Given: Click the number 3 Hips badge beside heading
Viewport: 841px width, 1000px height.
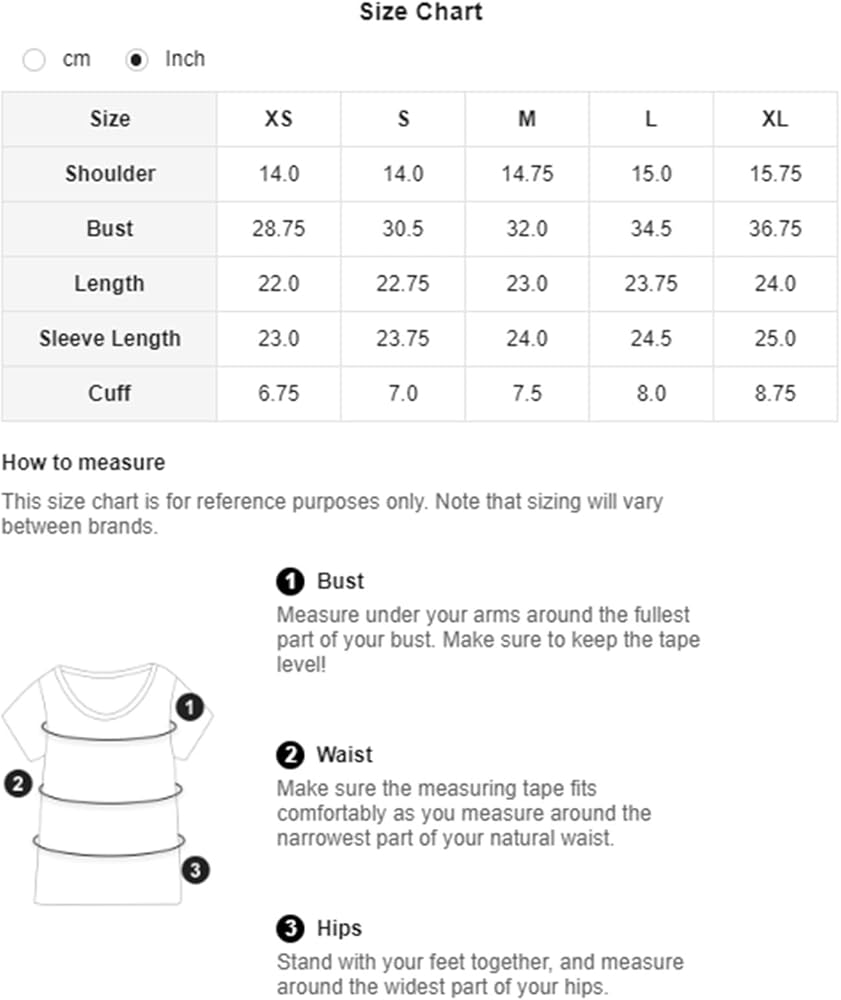Looking at the screenshot, I should click(289, 929).
